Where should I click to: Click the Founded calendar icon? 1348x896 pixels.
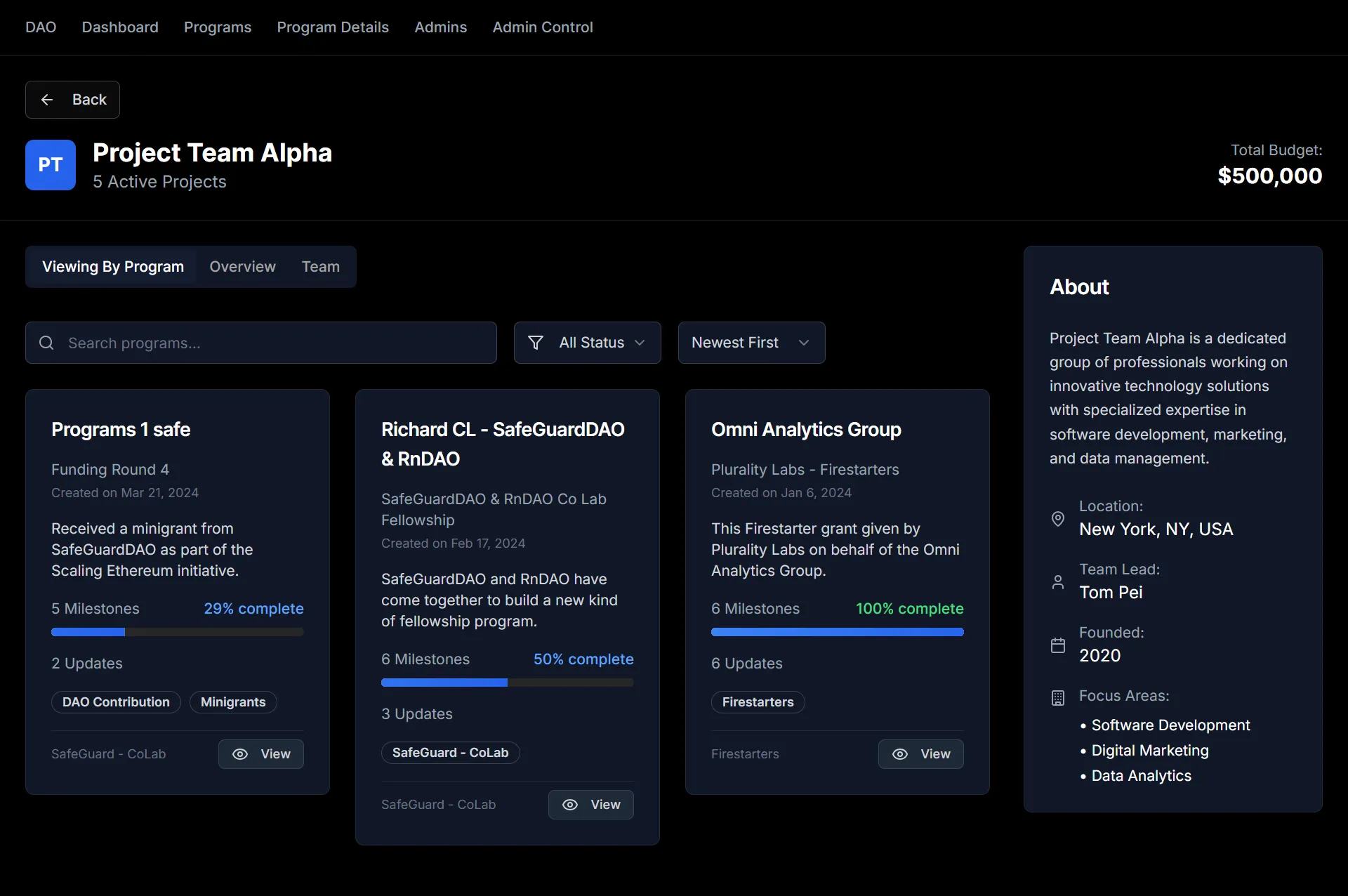[1058, 645]
